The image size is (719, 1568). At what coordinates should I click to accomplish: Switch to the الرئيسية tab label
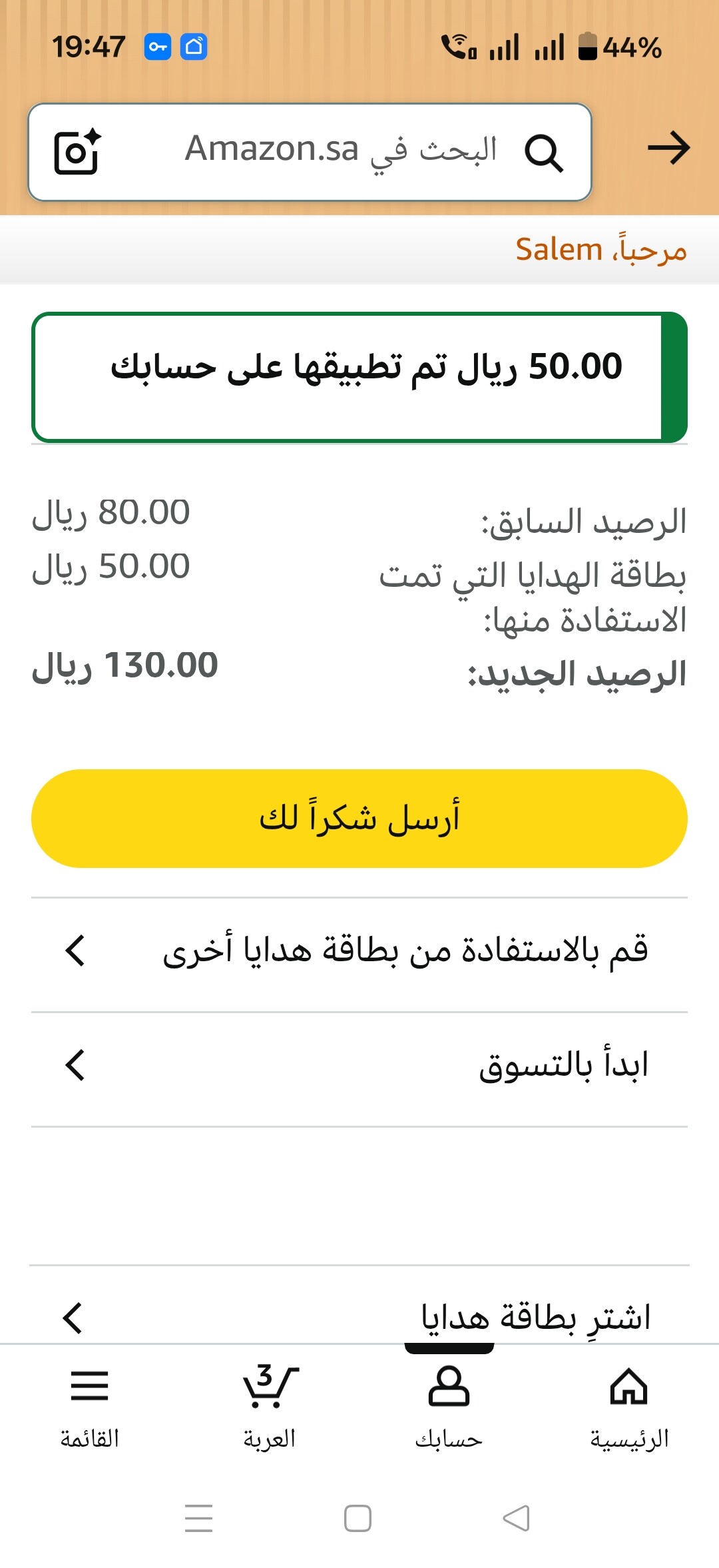[629, 1439]
